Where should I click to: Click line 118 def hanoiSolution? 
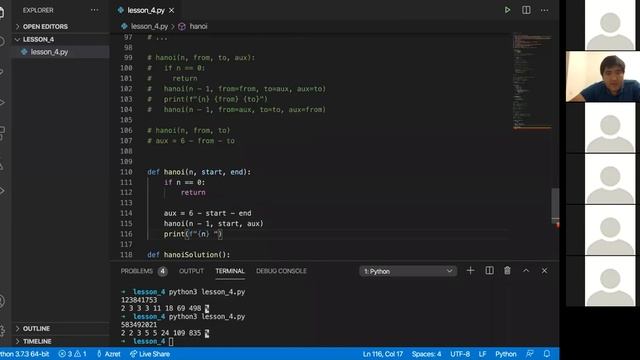coord(189,255)
